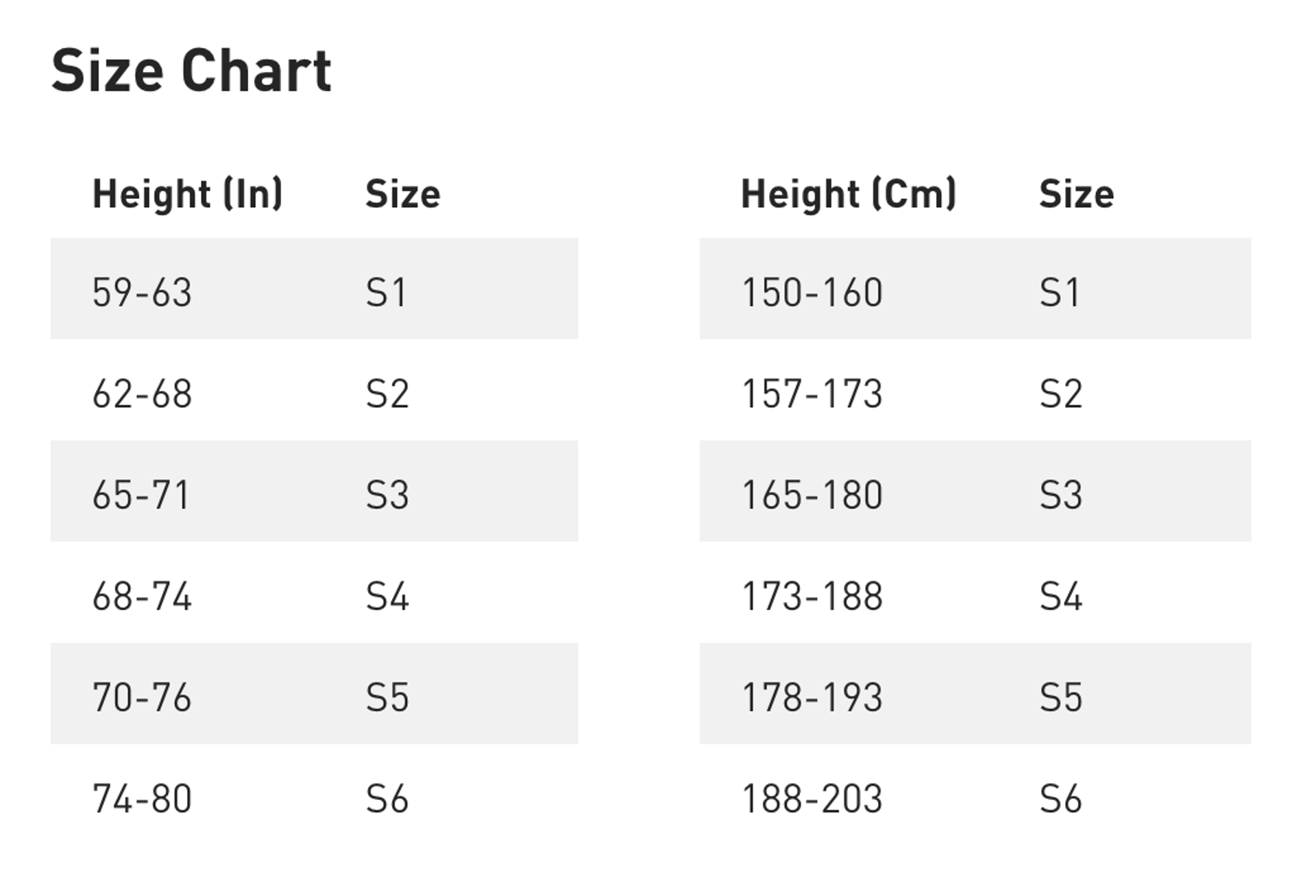Select the 150-160 cm height cell

[812, 292]
